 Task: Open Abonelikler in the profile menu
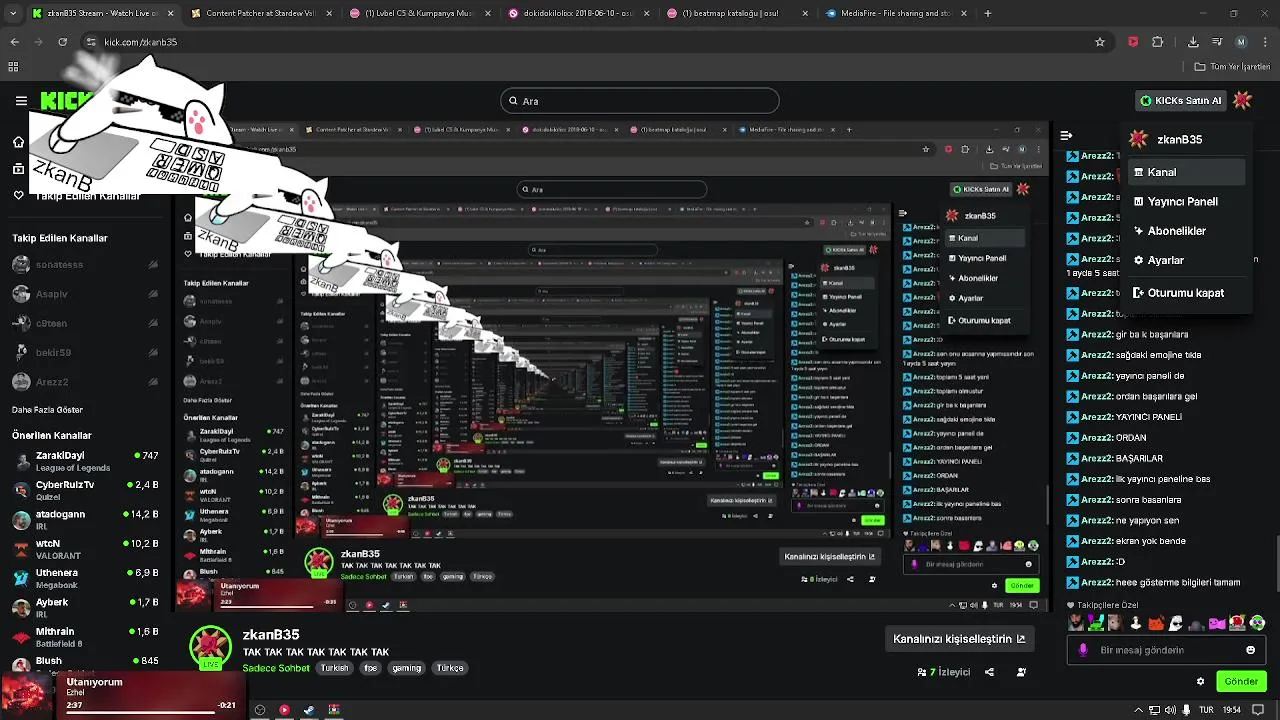point(1186,231)
